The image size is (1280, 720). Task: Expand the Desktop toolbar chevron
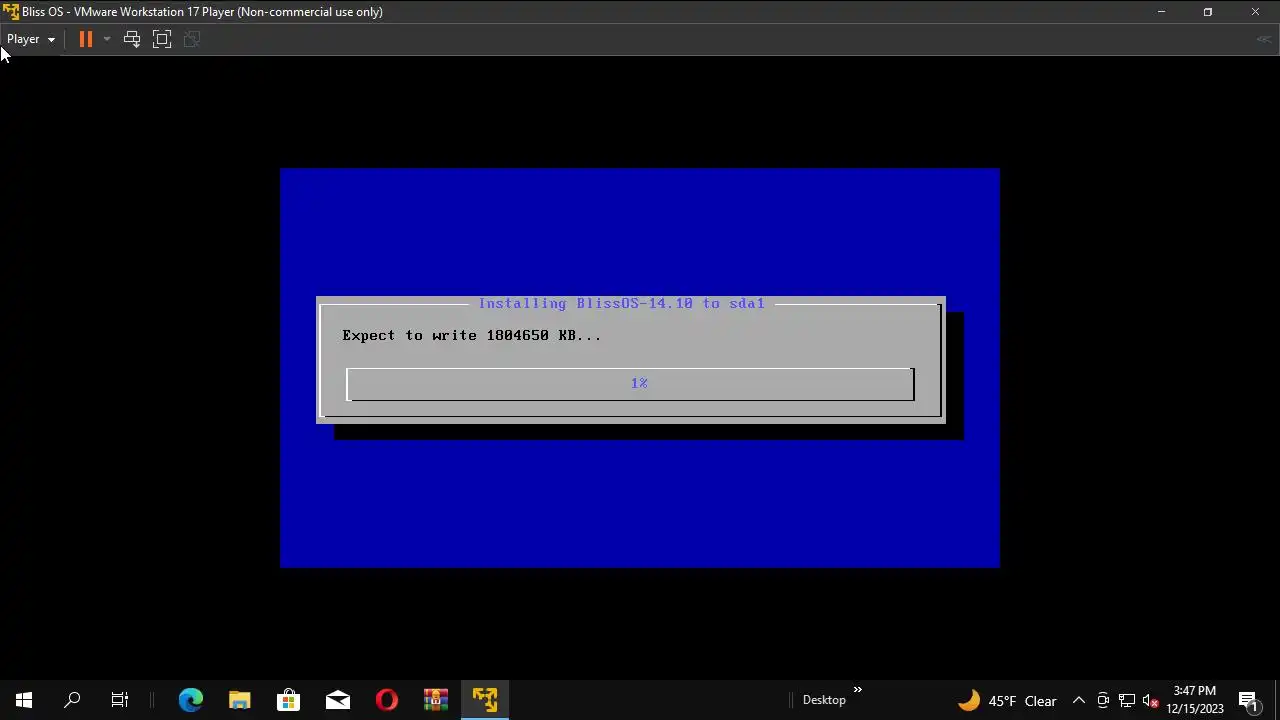point(857,690)
